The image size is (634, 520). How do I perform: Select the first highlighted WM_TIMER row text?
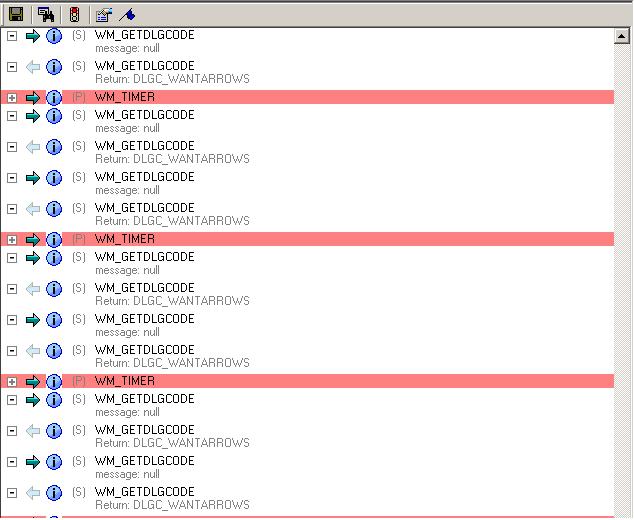(x=125, y=97)
